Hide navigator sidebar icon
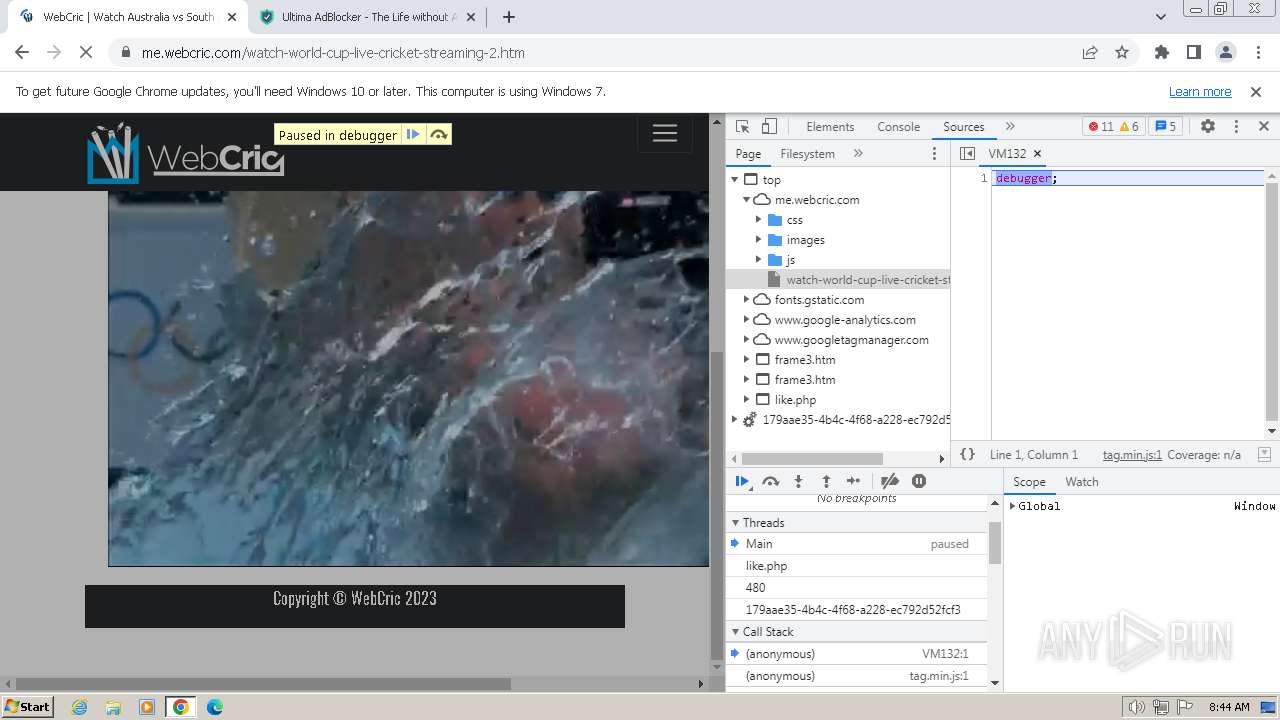Image resolution: width=1280 pixels, height=720 pixels. 967,154
